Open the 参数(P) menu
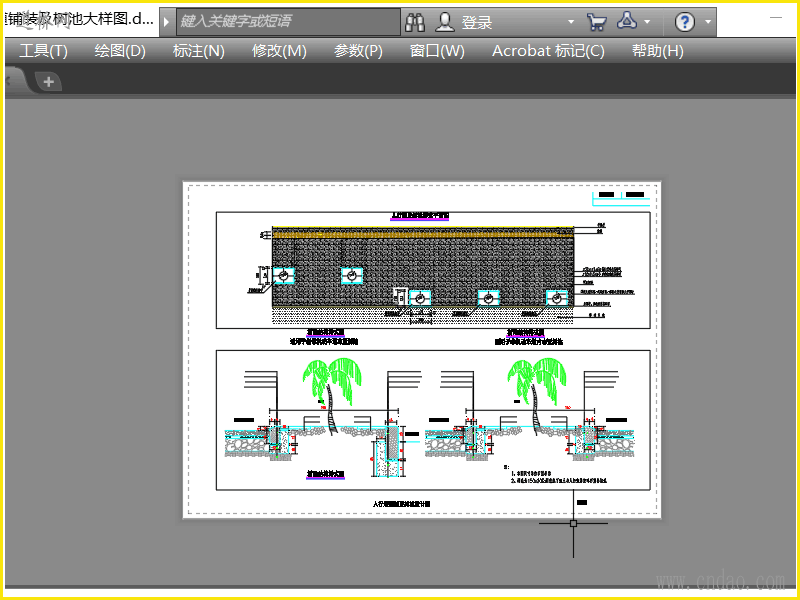This screenshot has width=800, height=600. tap(358, 51)
